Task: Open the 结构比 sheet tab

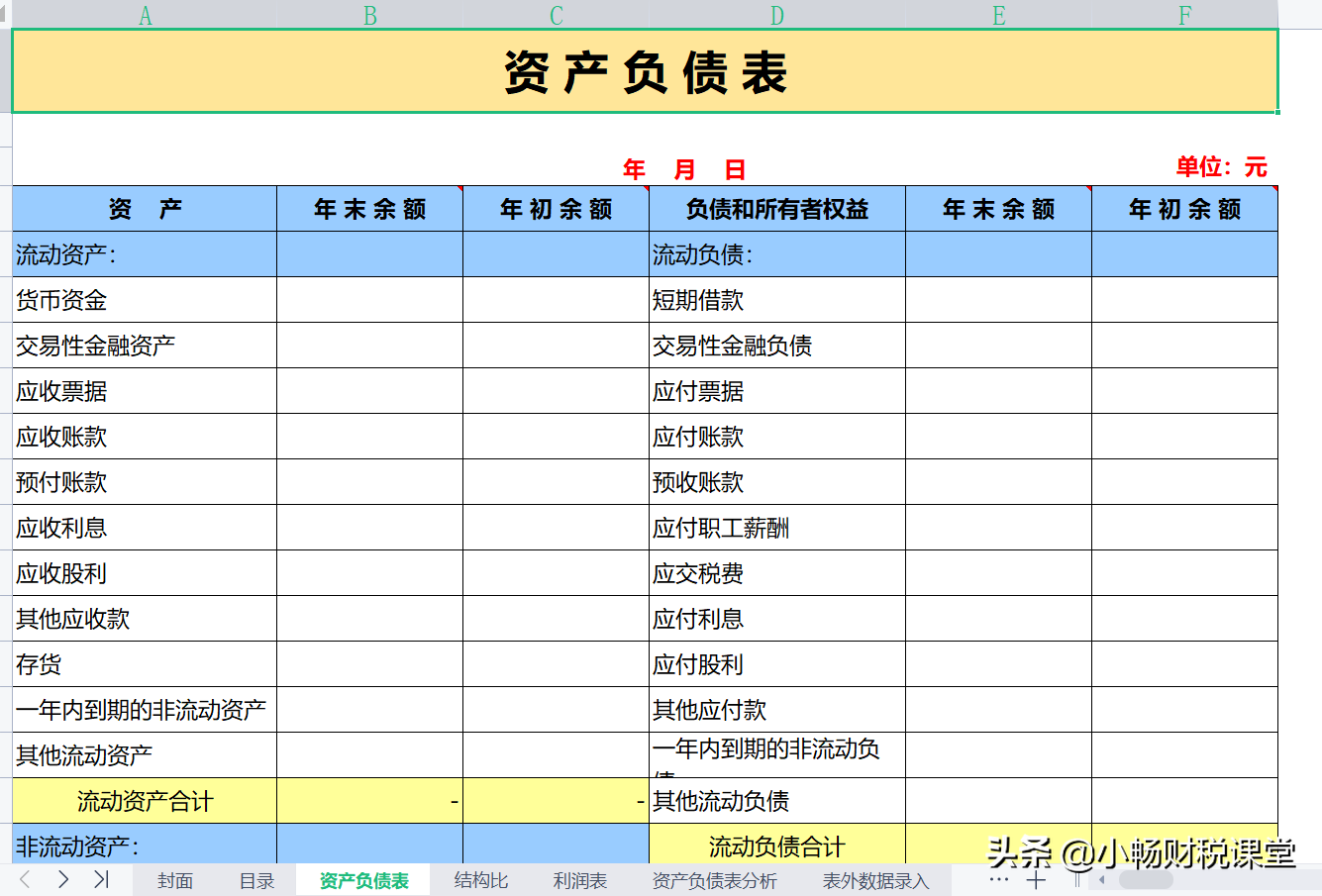Action: pyautogui.click(x=481, y=881)
